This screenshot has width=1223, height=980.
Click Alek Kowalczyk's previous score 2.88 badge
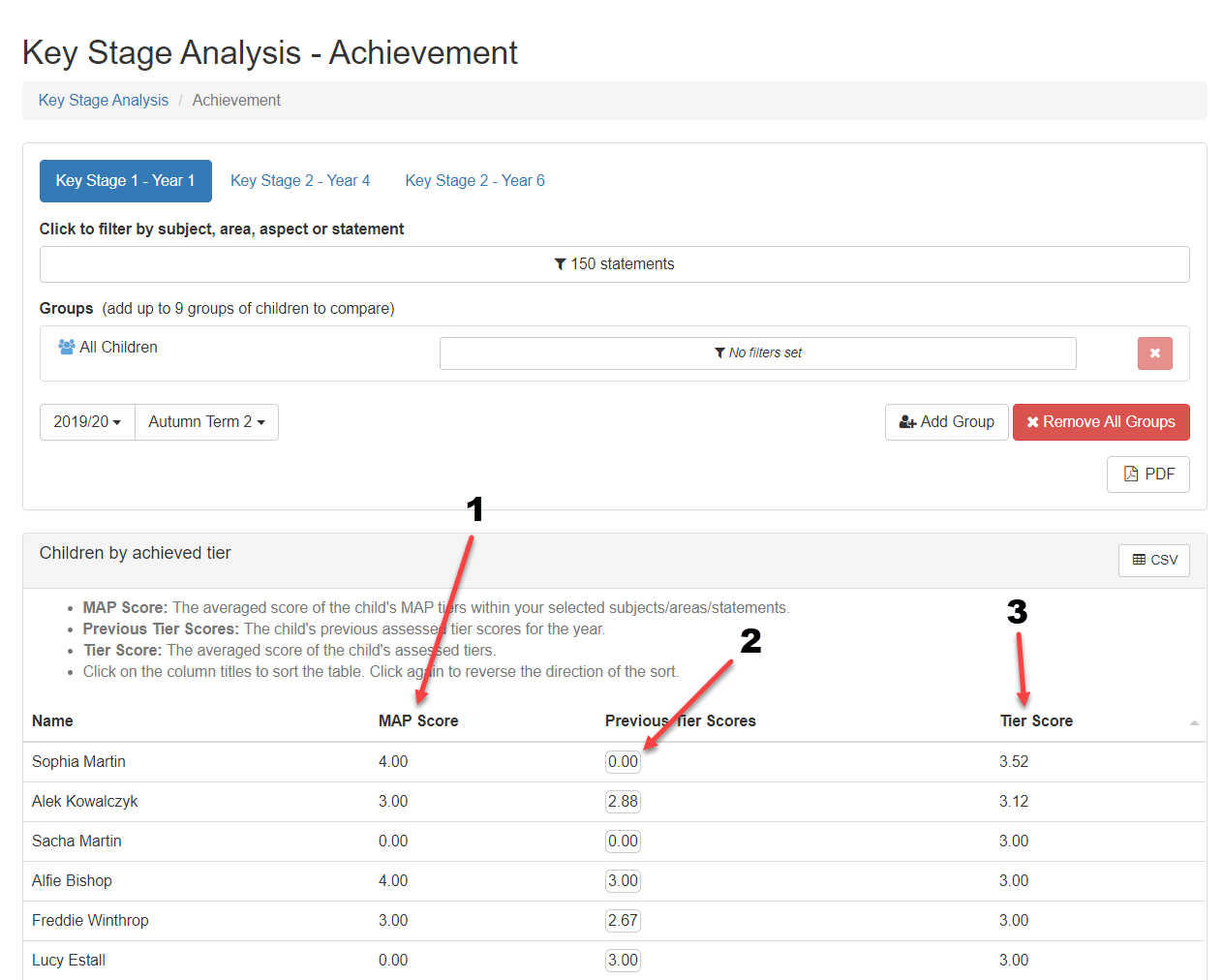[x=623, y=802]
